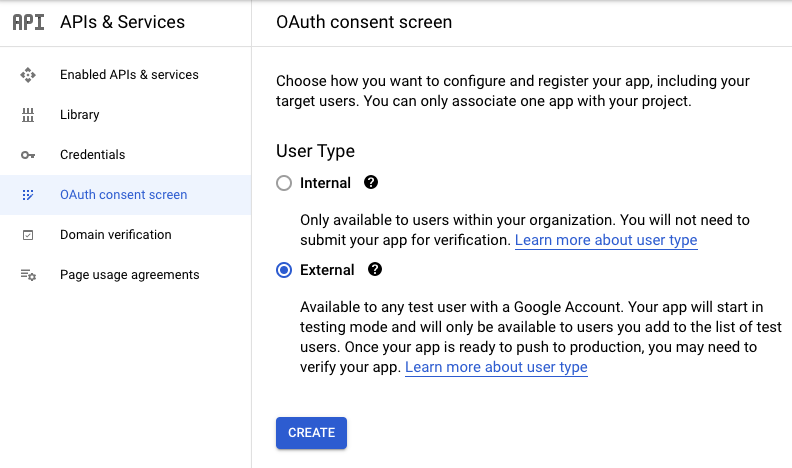
Task: Click the External label text
Action: point(327,270)
